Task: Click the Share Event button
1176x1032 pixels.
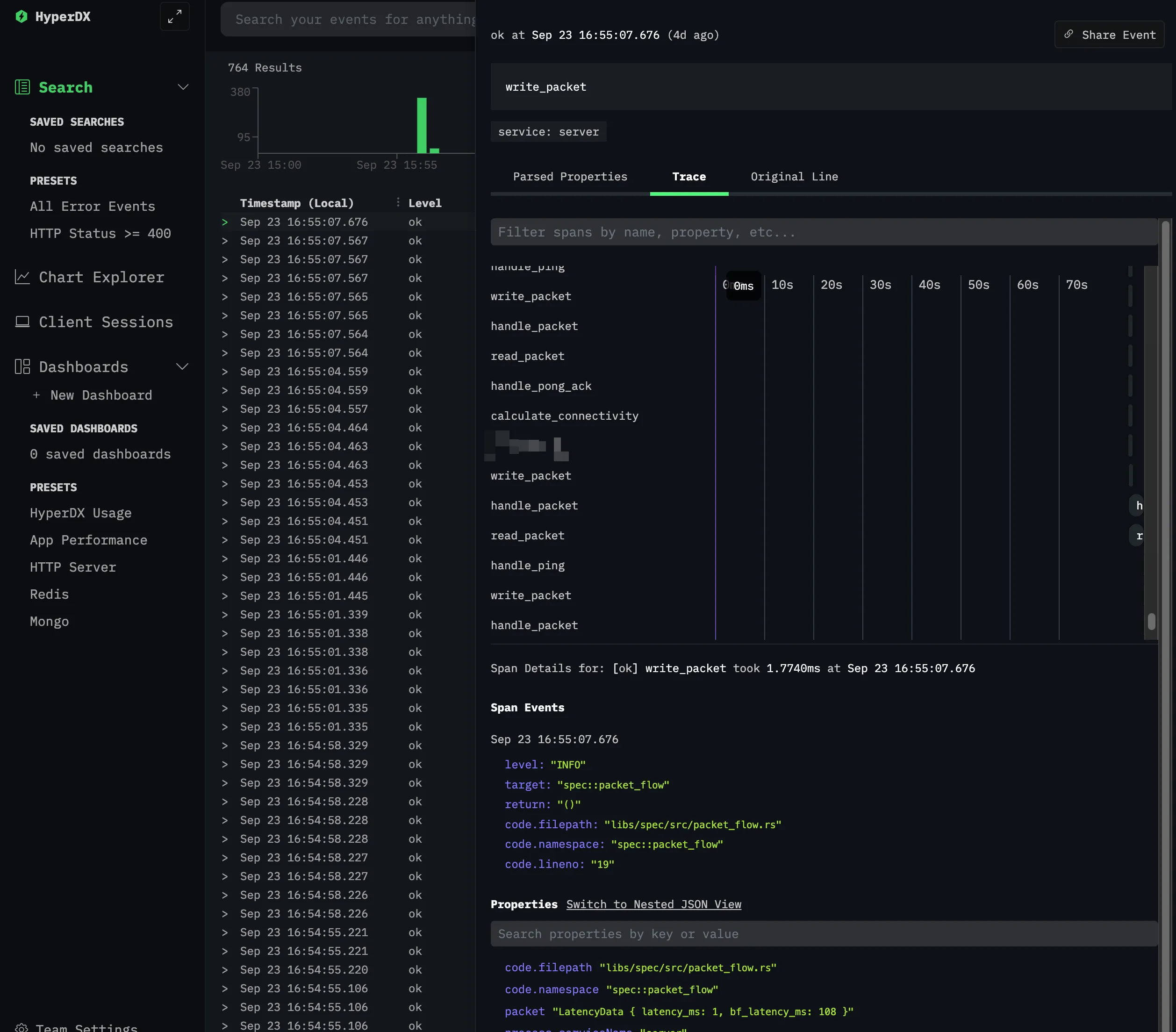Action: coord(1109,35)
